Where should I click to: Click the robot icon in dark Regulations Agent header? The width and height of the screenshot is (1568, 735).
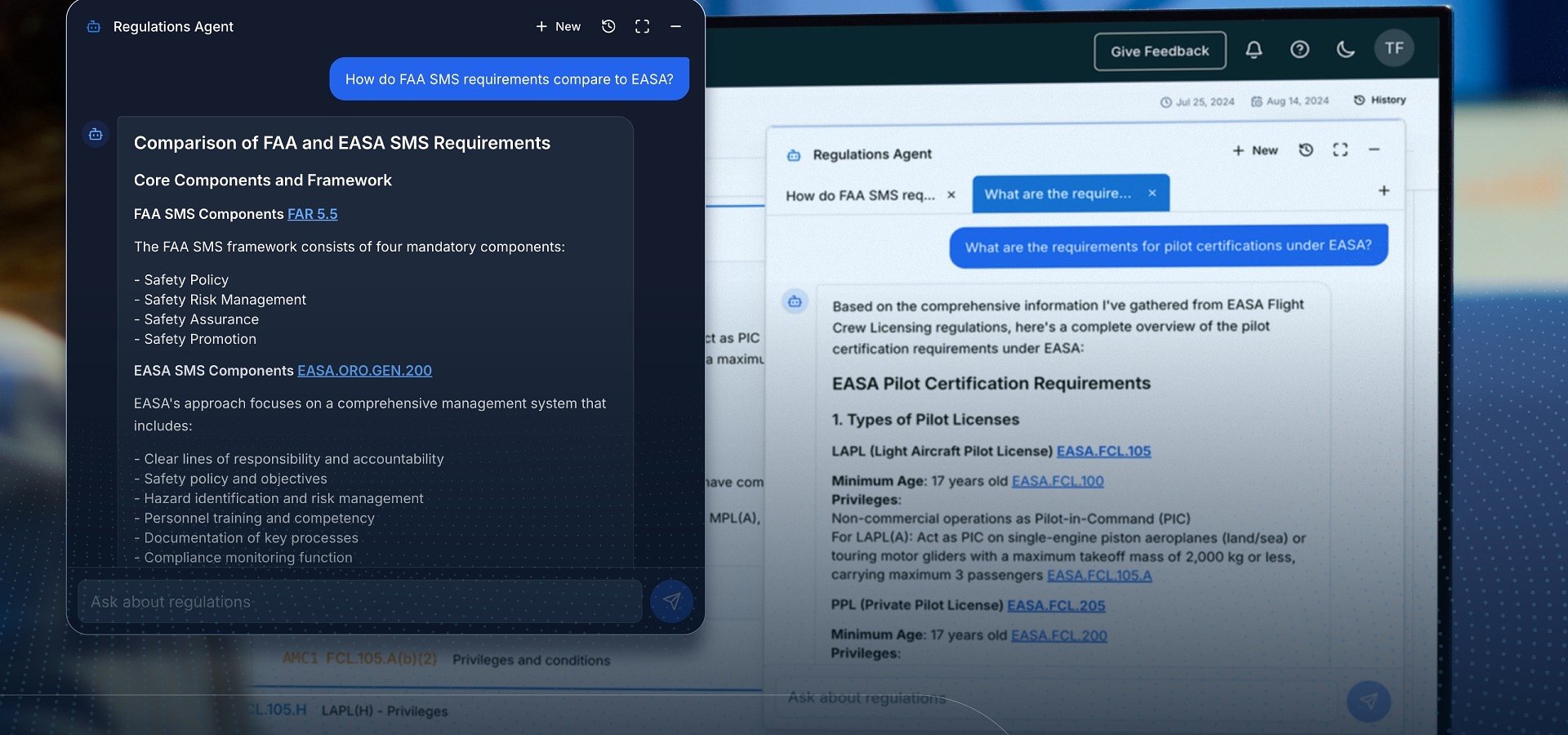click(94, 27)
